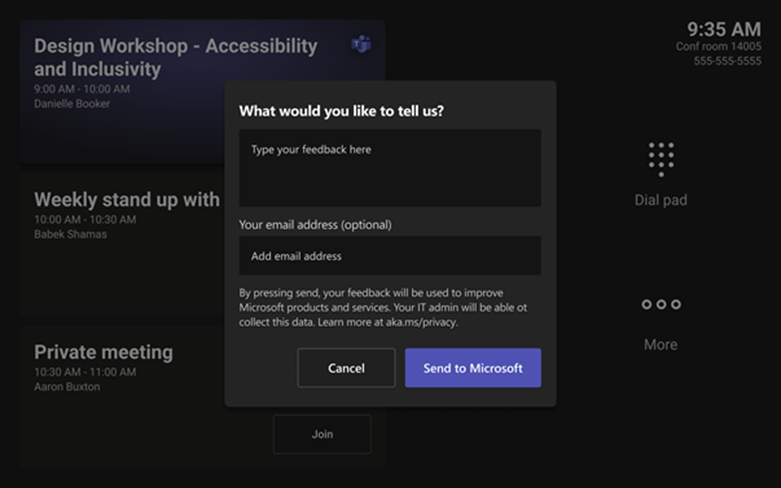This screenshot has width=781, height=488.
Task: Join the Private meeting
Action: click(322, 434)
